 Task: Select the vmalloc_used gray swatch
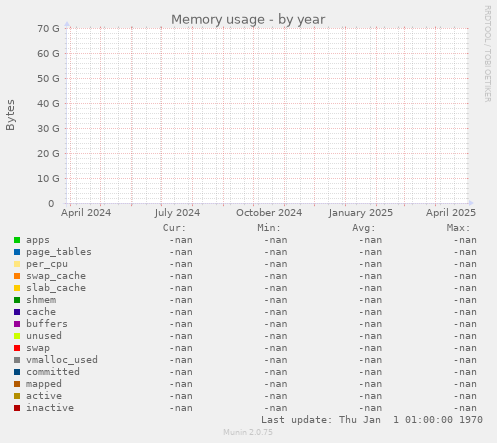point(17,360)
